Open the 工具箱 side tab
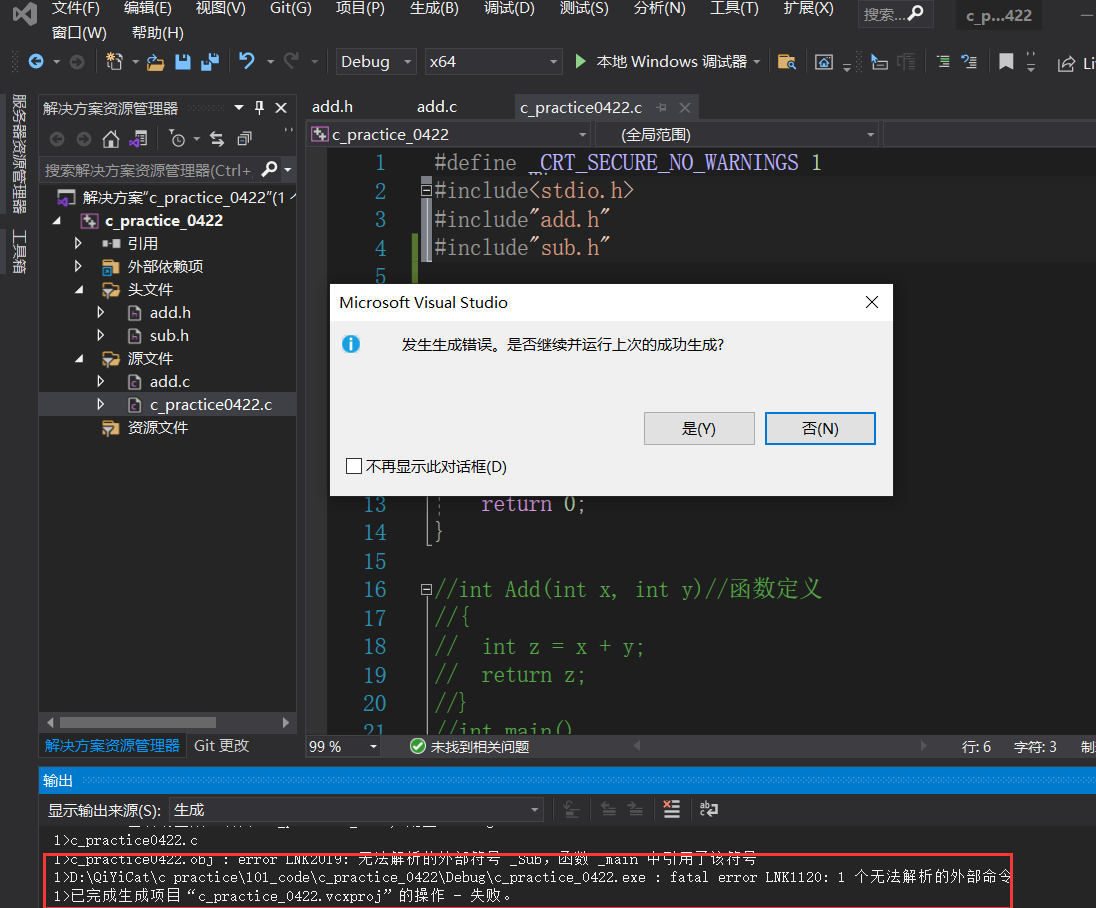The height and width of the screenshot is (908, 1096). tap(20, 251)
